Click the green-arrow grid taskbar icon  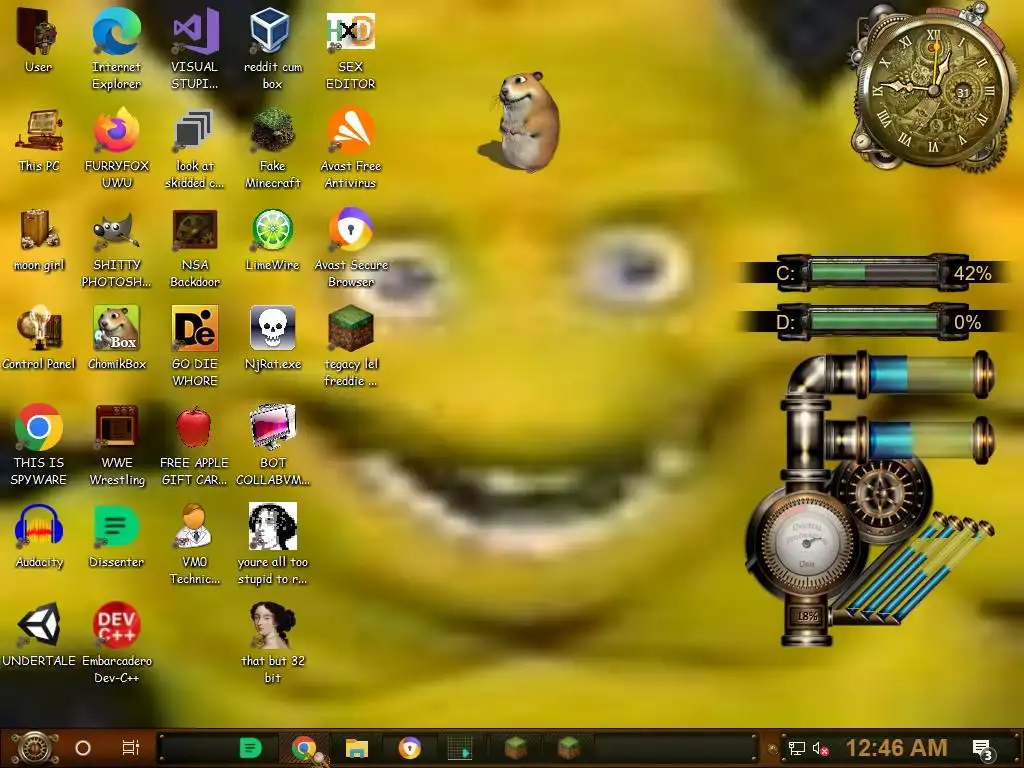coord(461,748)
